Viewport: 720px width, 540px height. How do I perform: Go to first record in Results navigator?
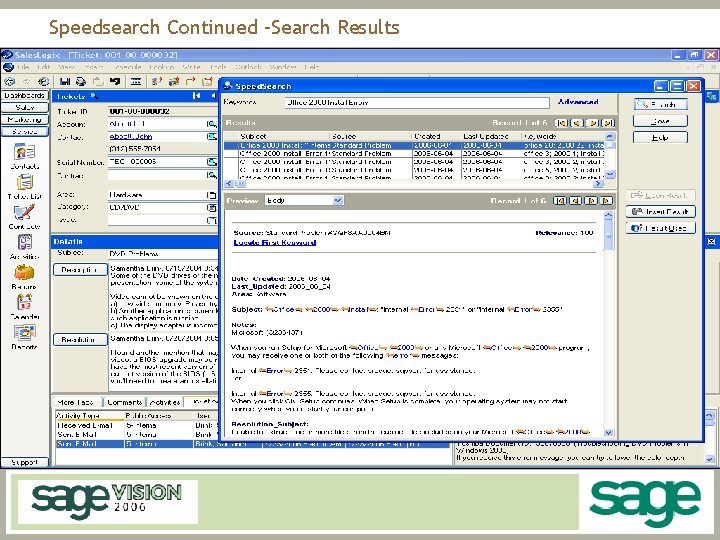pyautogui.click(x=561, y=123)
